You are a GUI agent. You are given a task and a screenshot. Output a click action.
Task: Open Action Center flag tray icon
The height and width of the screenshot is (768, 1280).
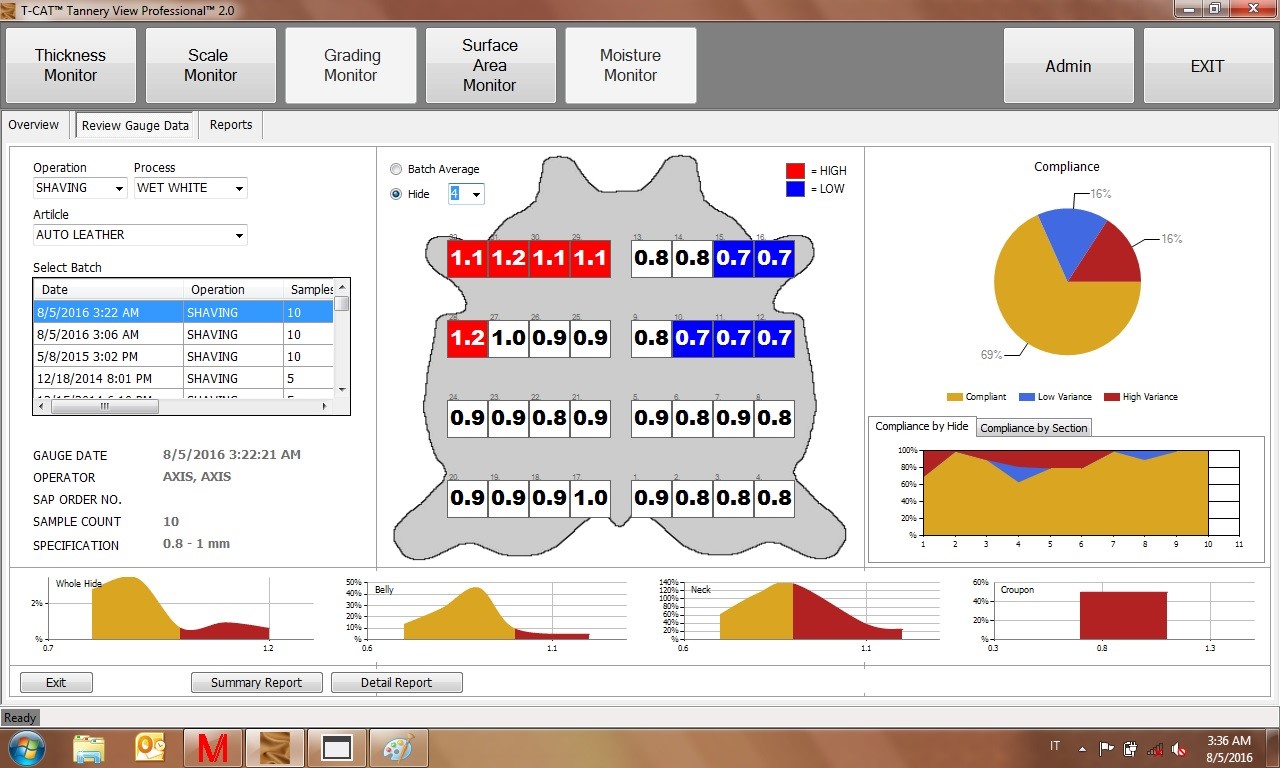coord(1106,748)
